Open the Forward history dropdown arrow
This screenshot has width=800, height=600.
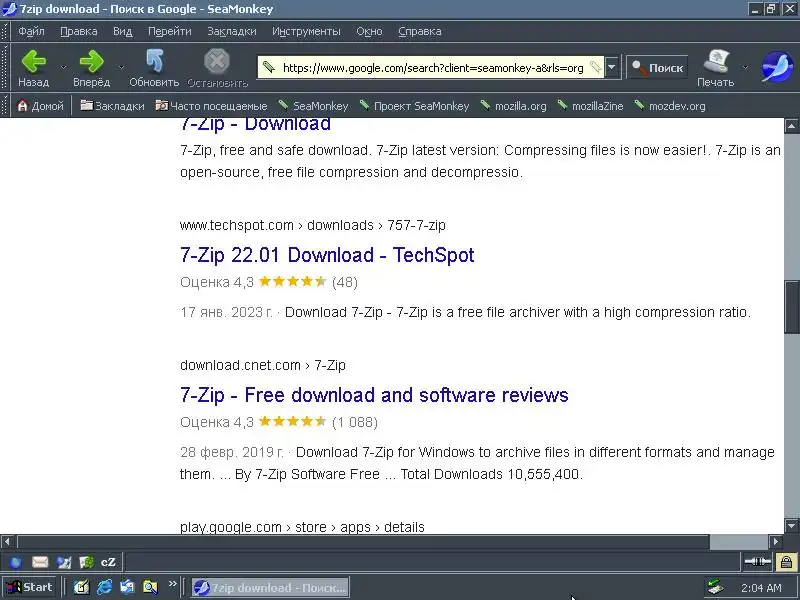pyautogui.click(x=121, y=67)
